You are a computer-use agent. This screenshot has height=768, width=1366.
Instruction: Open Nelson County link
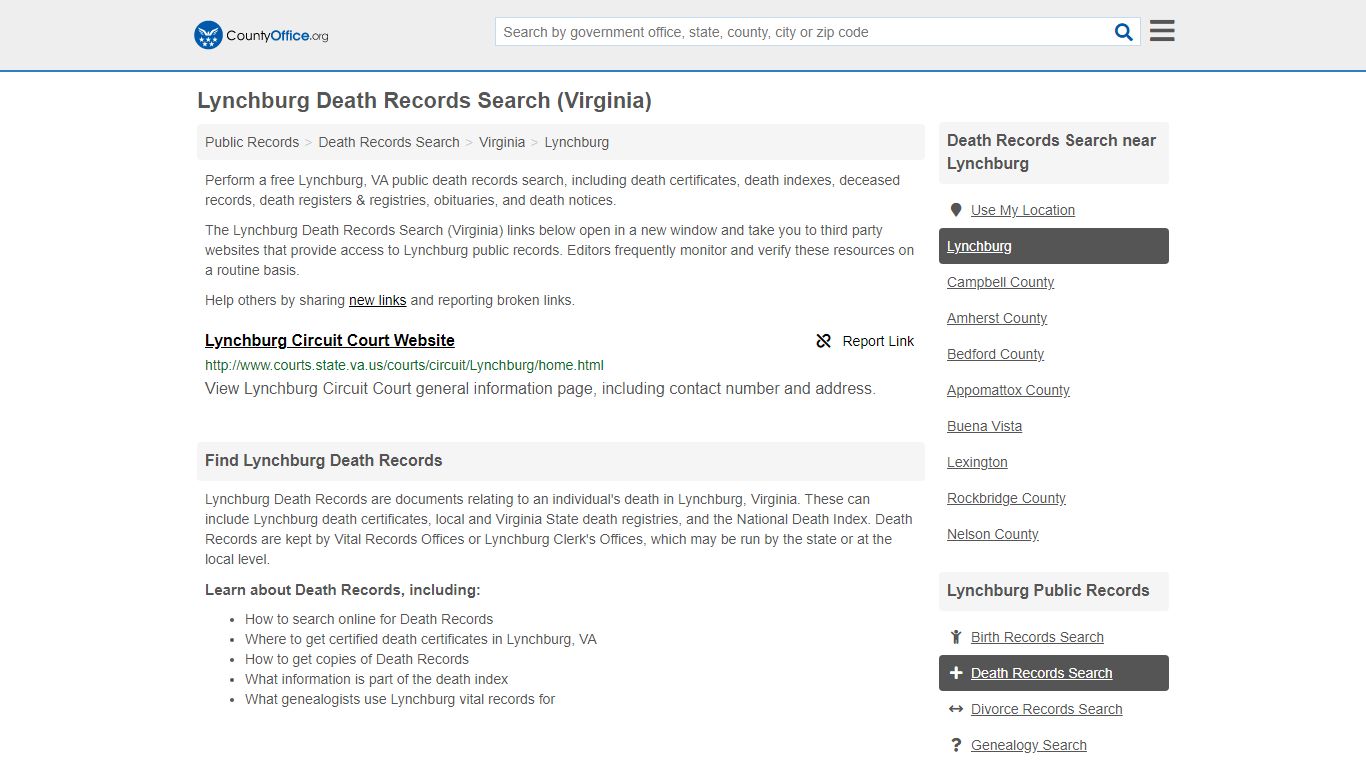pos(993,534)
